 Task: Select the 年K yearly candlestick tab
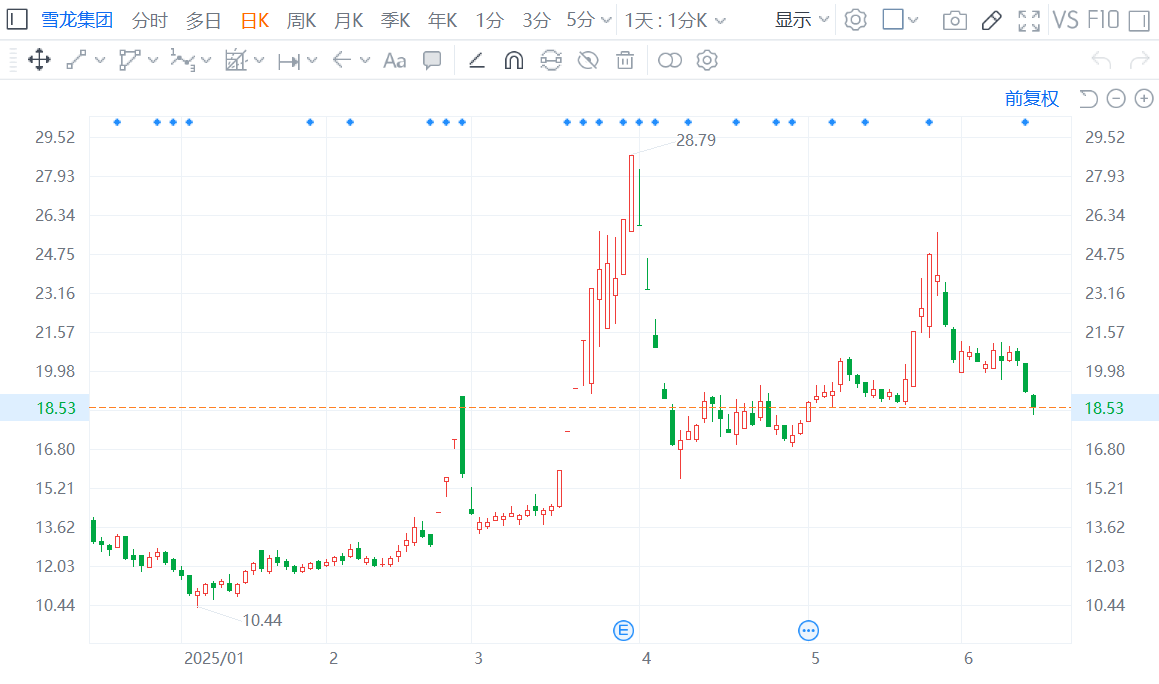[x=443, y=20]
